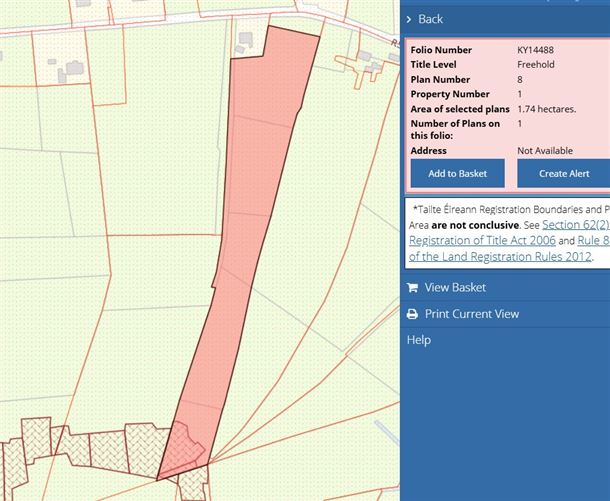Open the Help section
This screenshot has width=610, height=501.
pos(419,340)
